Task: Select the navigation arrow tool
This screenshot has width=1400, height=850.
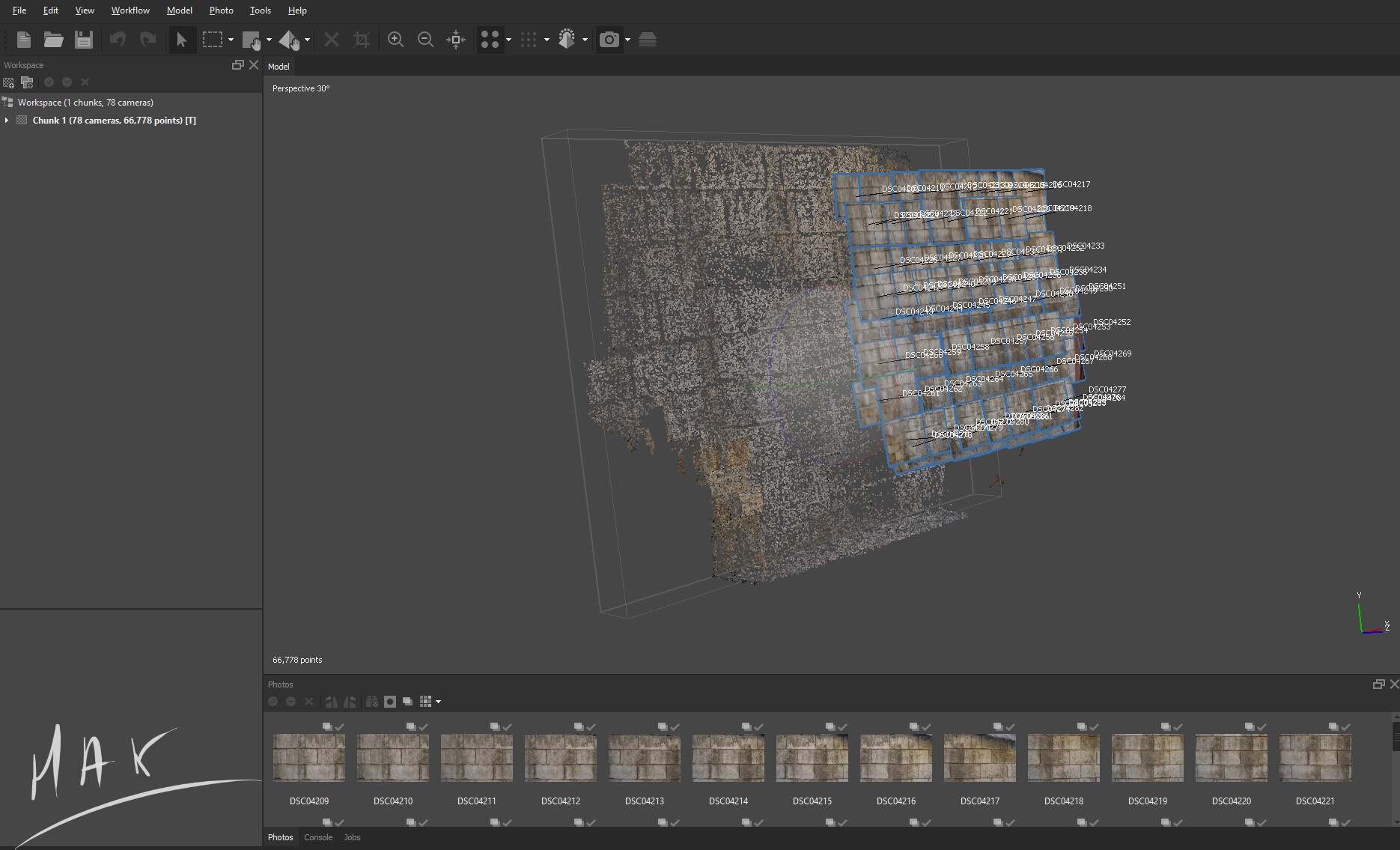Action: tap(182, 40)
